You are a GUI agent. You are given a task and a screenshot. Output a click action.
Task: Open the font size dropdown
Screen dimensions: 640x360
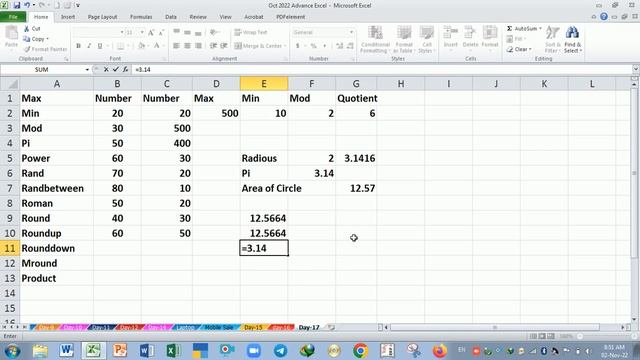[142, 32]
